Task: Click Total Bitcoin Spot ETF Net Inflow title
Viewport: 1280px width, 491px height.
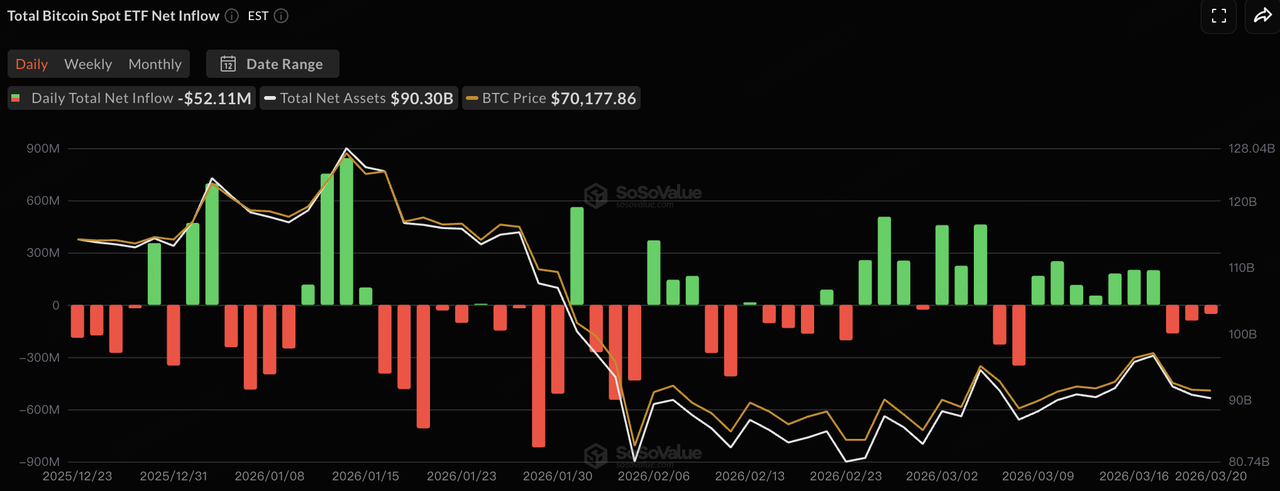Action: click(x=111, y=16)
